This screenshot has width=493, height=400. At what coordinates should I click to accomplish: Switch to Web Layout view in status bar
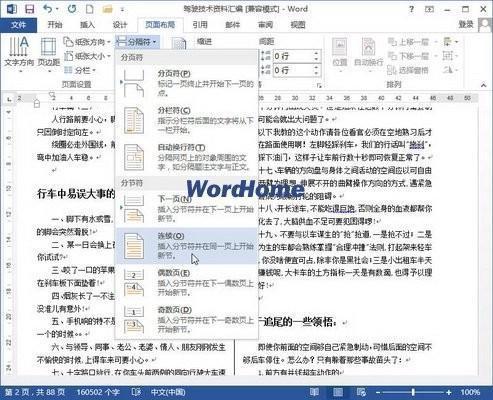(x=361, y=392)
